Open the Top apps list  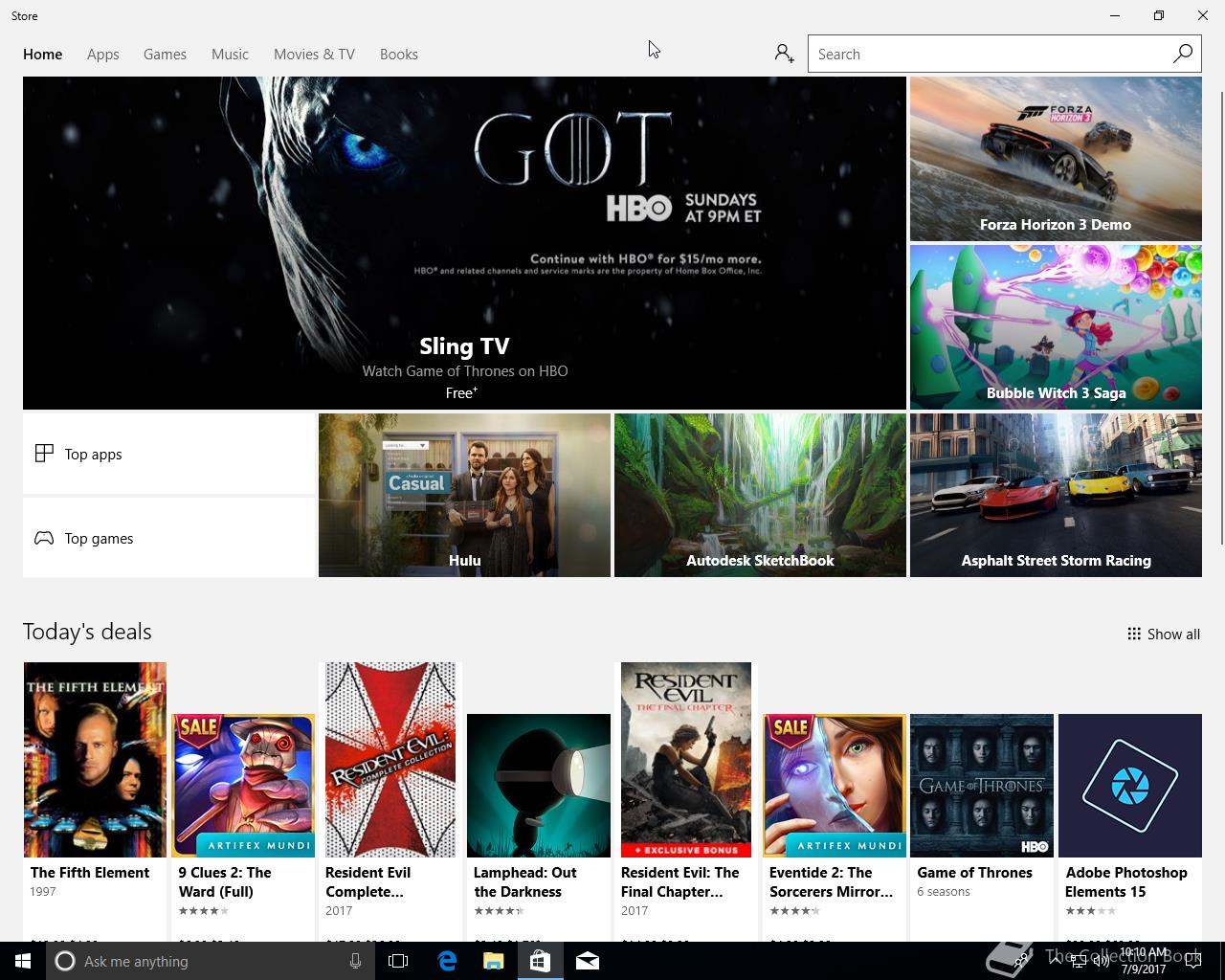tap(168, 454)
